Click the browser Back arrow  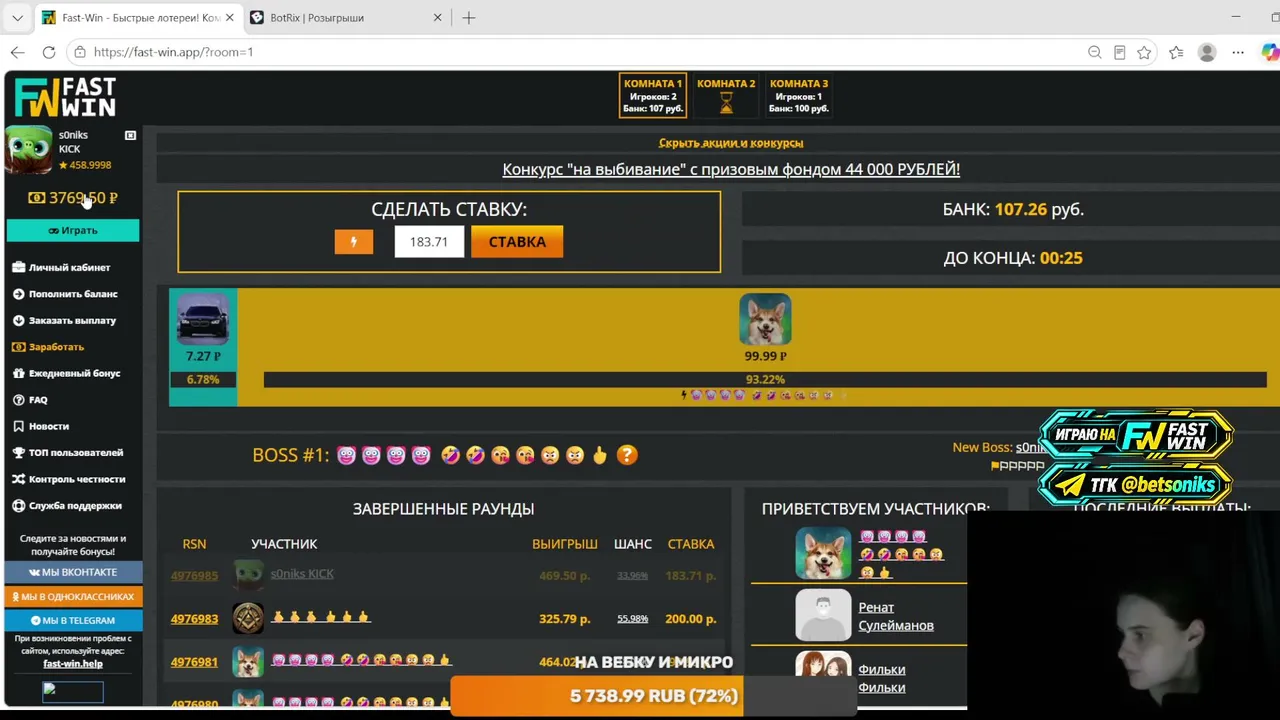pyautogui.click(x=18, y=52)
